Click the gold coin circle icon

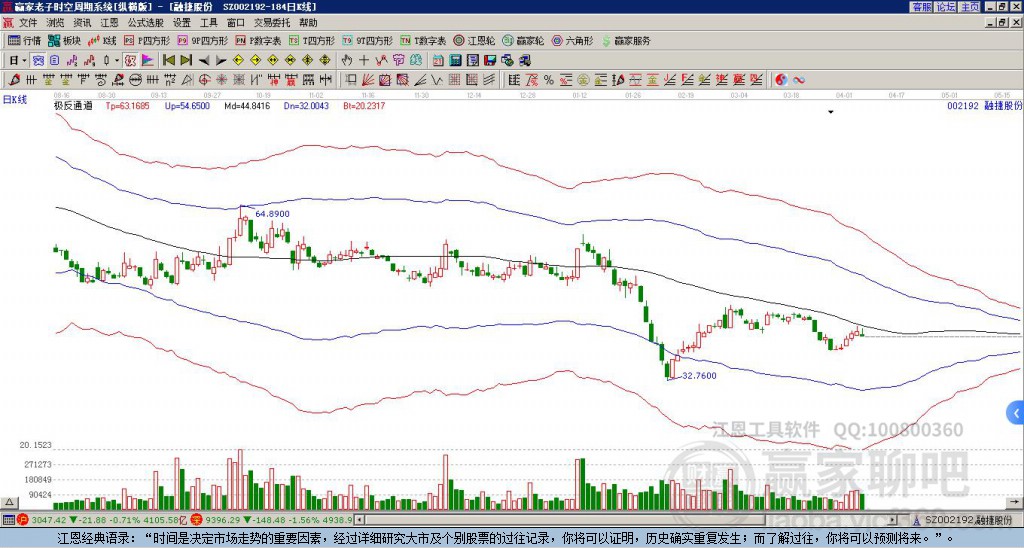[583, 80]
